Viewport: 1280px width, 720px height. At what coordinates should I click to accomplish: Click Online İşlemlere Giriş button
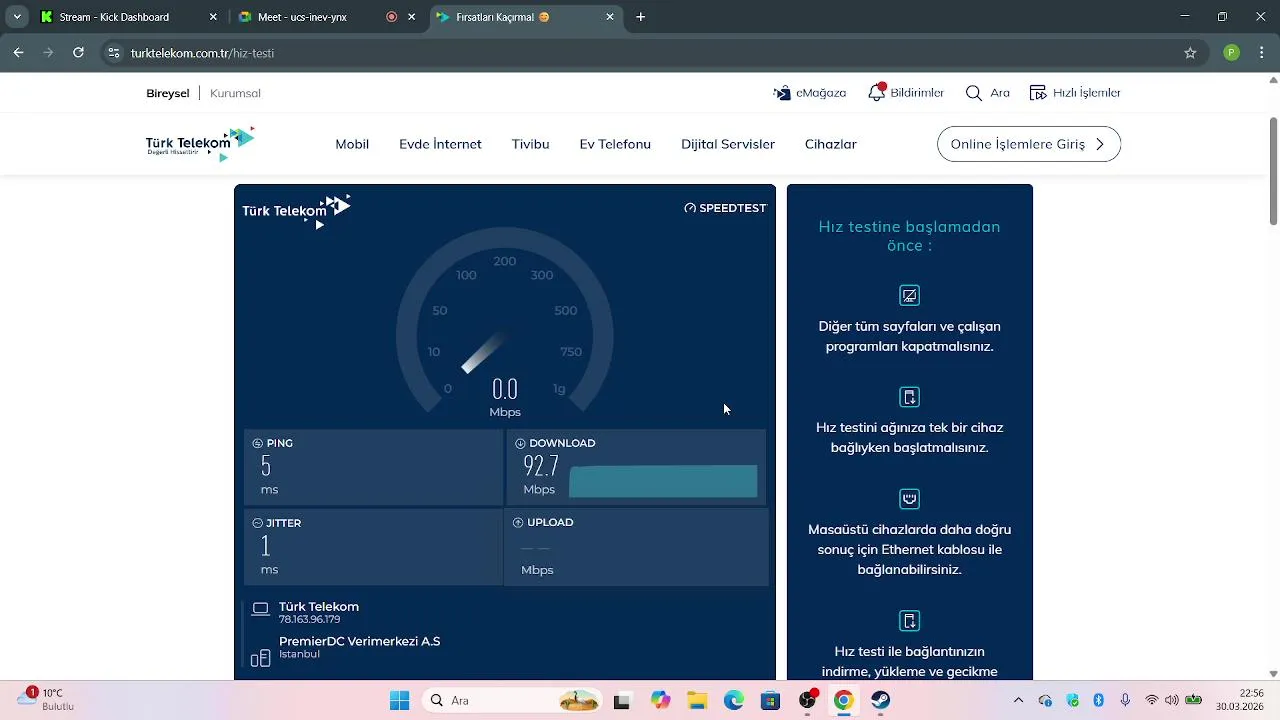coord(1028,144)
